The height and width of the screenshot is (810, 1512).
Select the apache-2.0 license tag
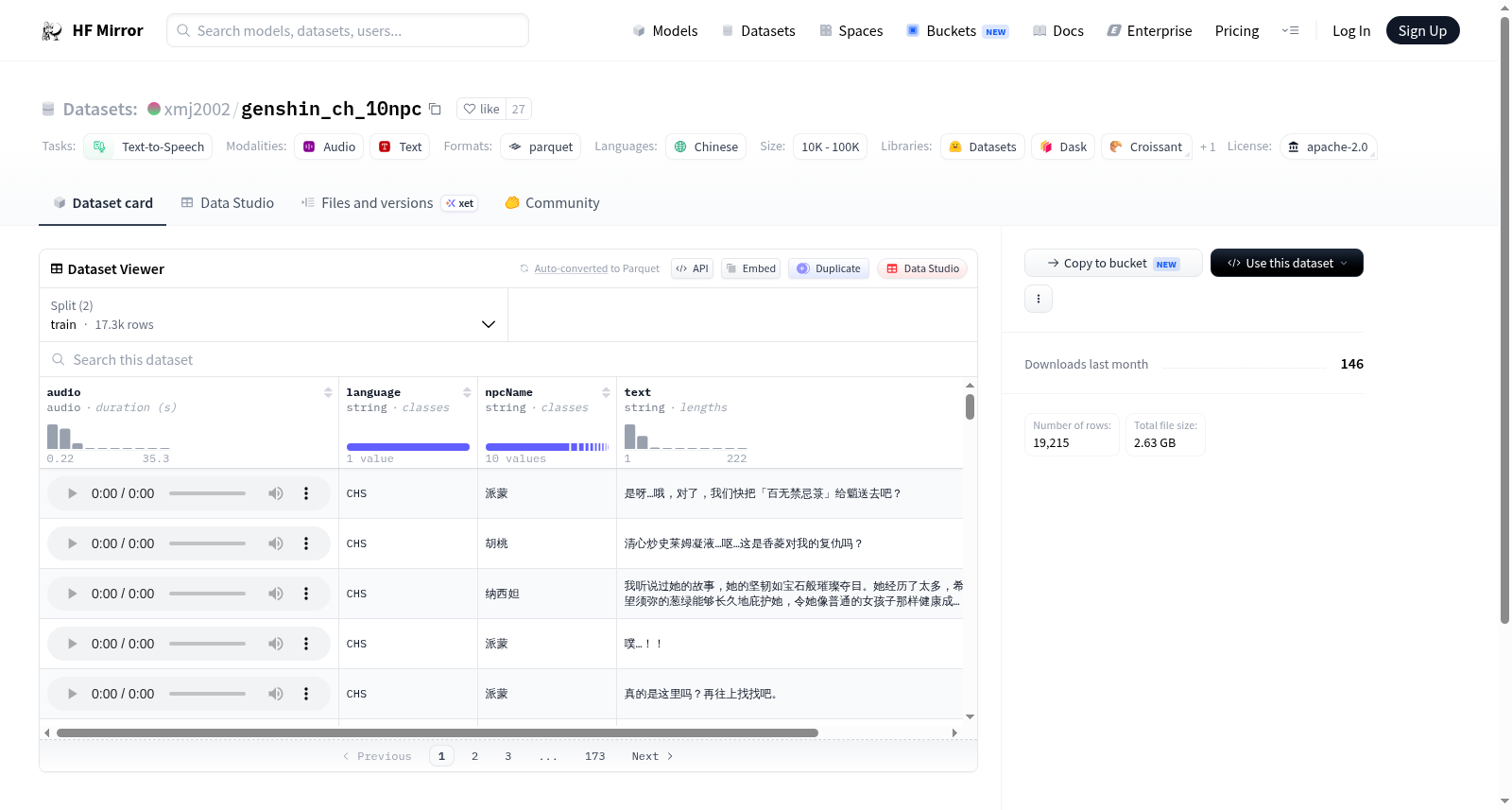coord(1328,147)
